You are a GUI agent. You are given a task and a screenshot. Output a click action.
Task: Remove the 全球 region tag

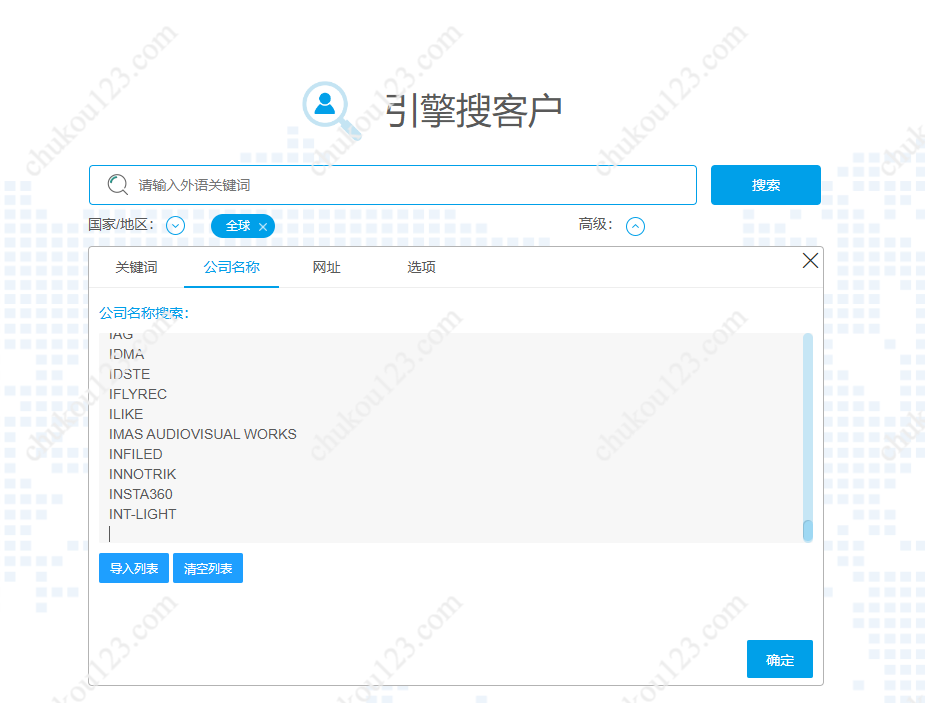263,227
